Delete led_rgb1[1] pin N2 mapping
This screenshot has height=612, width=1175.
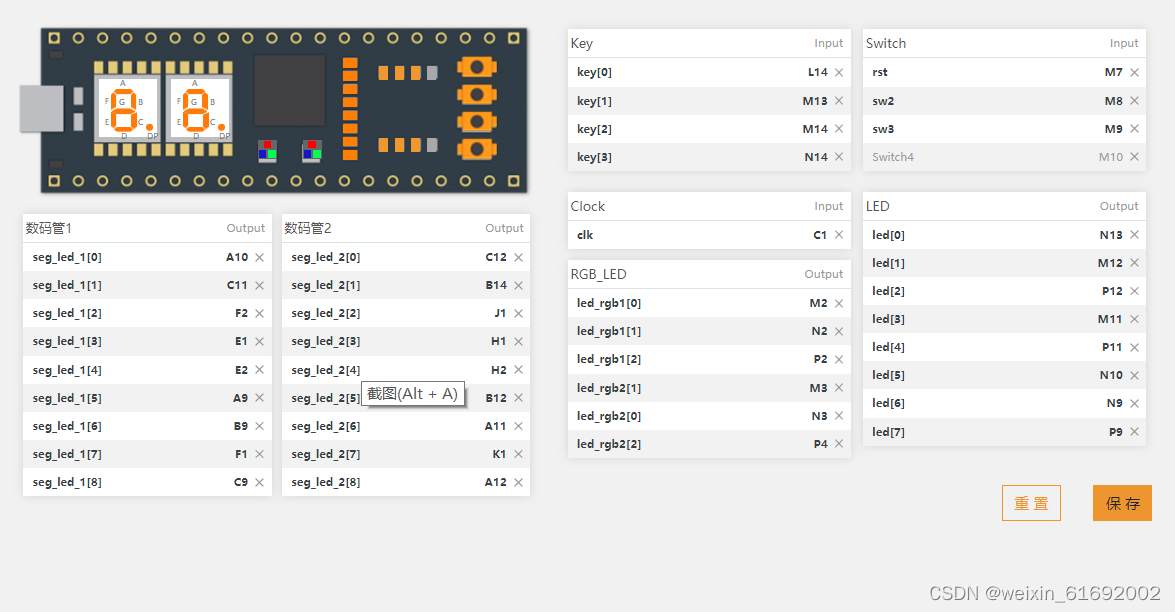[x=839, y=331]
